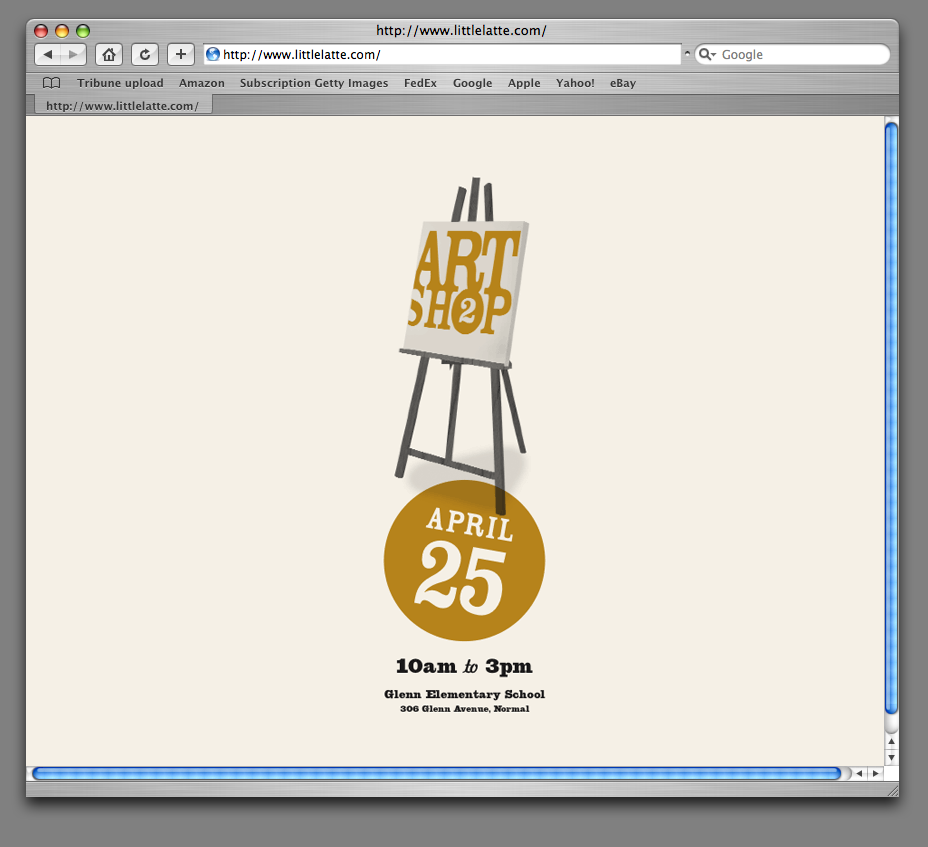The width and height of the screenshot is (928, 847).
Task: Open the eBay bookmark
Action: pos(623,83)
